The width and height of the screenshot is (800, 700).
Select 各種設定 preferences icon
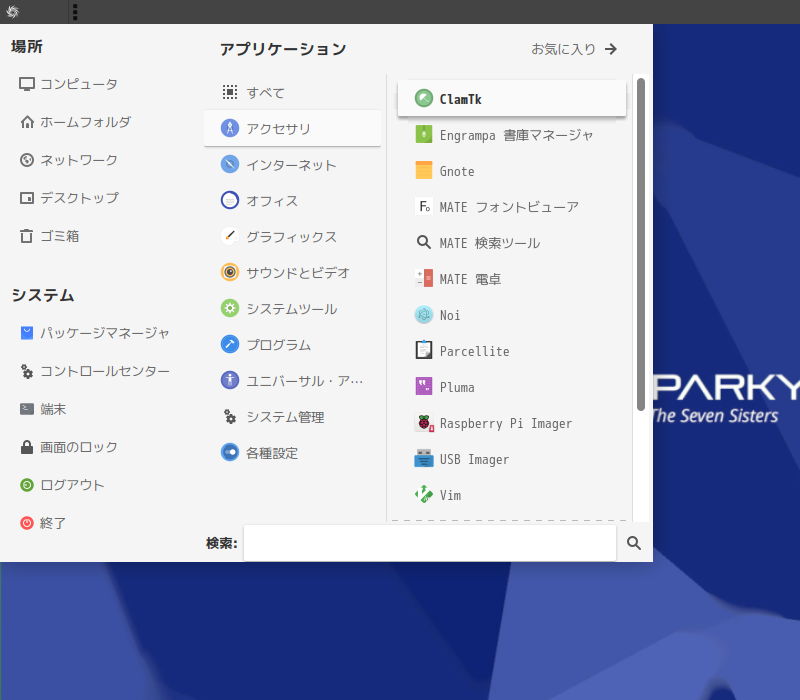pyautogui.click(x=230, y=453)
